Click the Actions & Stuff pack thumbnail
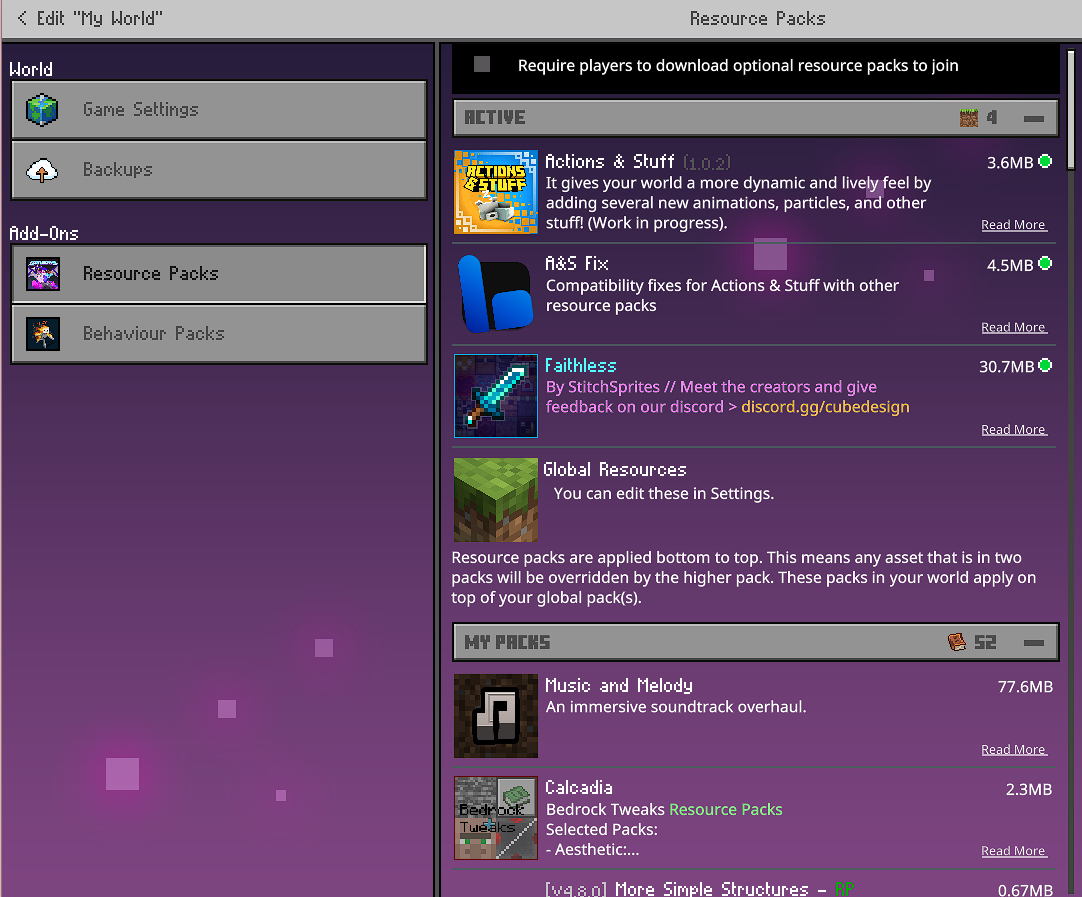The width and height of the screenshot is (1082, 897). [495, 192]
